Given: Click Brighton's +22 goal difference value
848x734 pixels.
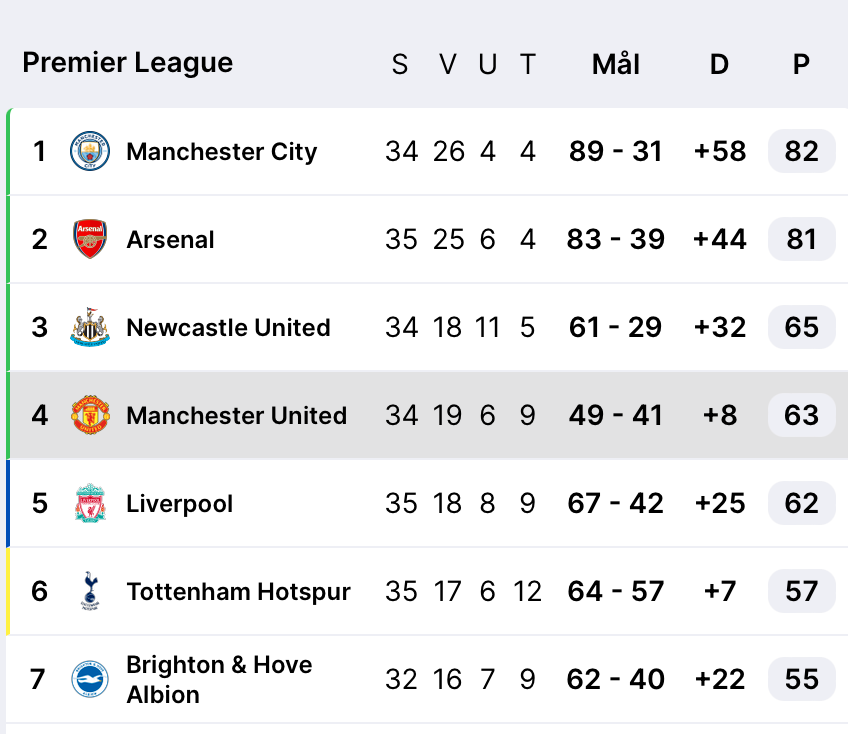Looking at the screenshot, I should [719, 680].
